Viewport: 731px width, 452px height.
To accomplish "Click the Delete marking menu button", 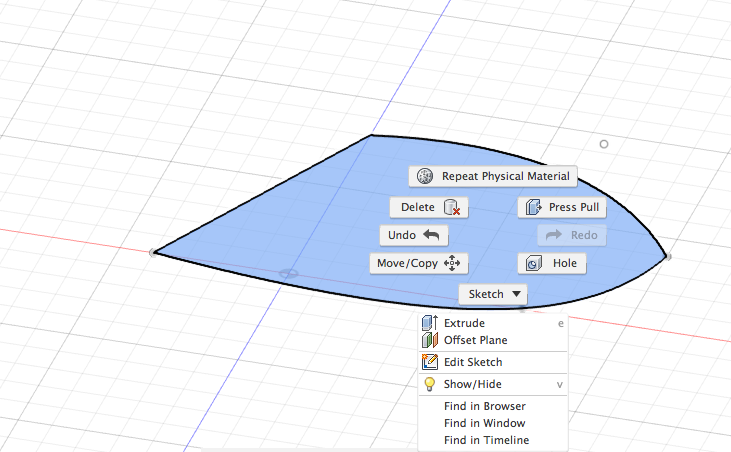I will click(x=429, y=207).
